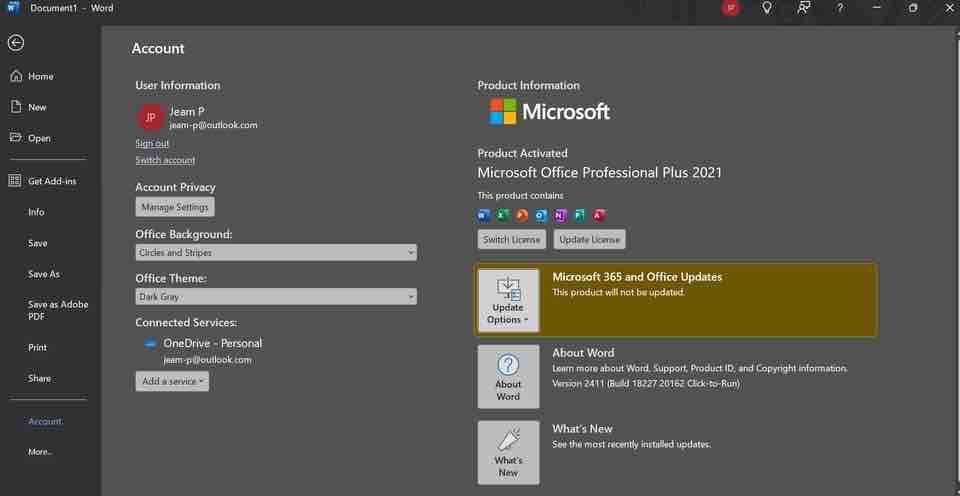Click the What's New button
The width and height of the screenshot is (960, 496).
508,453
